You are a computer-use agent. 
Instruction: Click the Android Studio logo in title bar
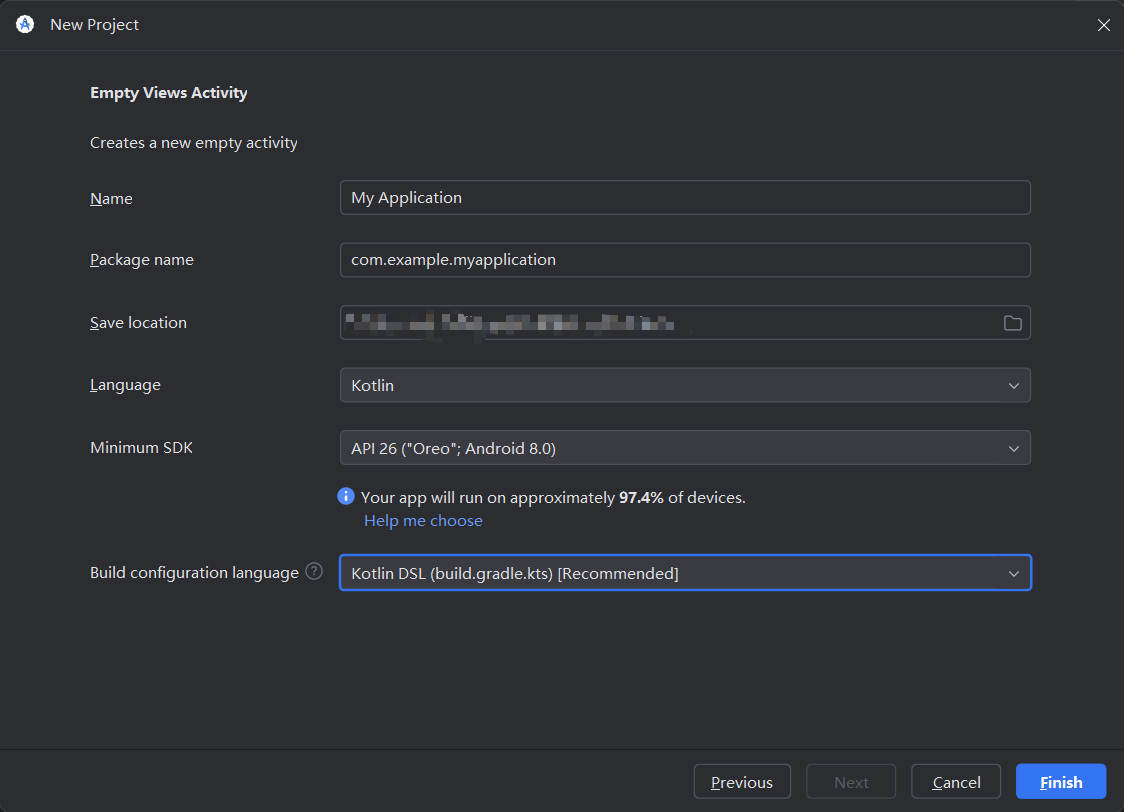click(24, 24)
